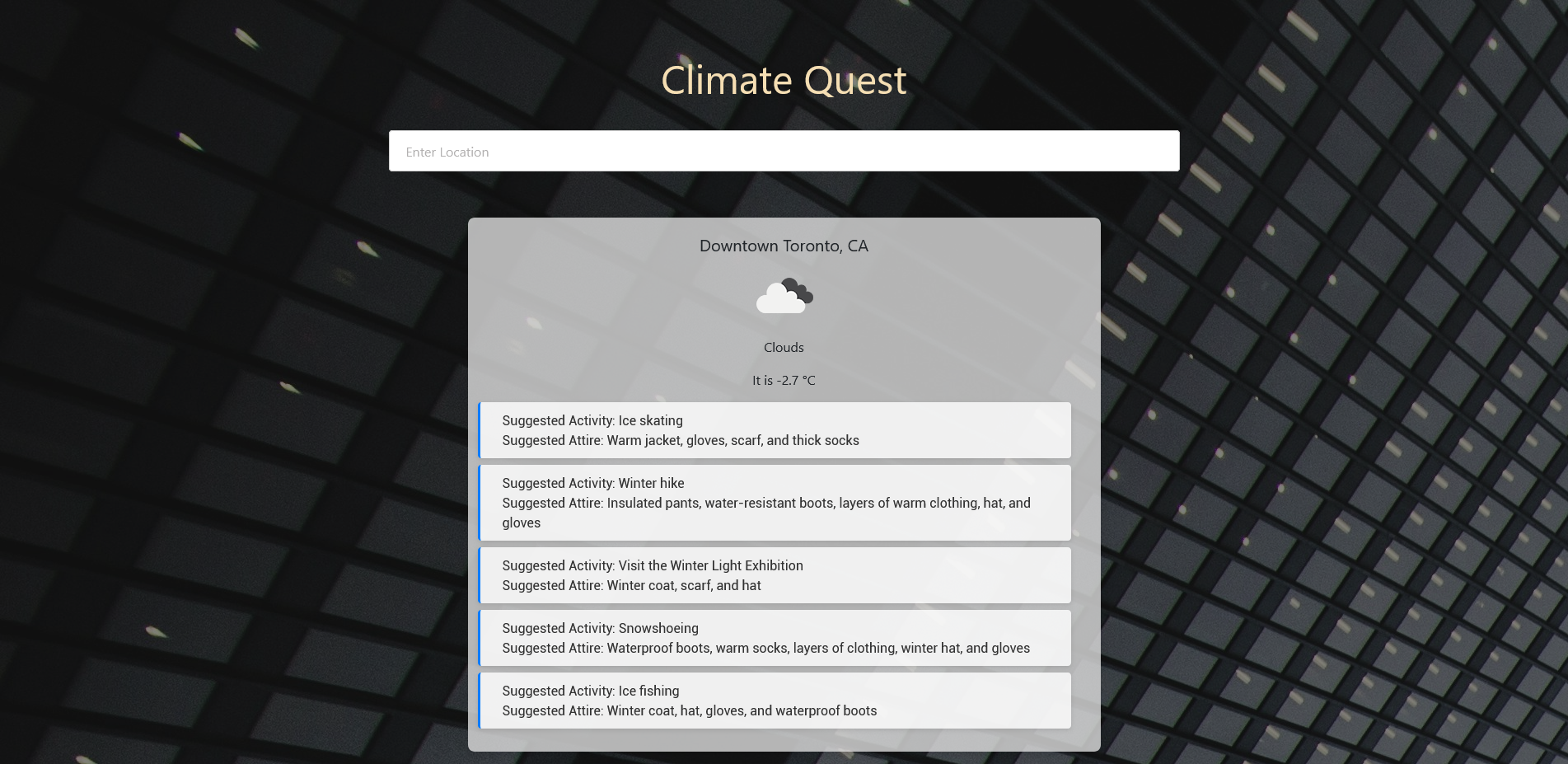Image resolution: width=1568 pixels, height=764 pixels.
Task: Click the cloudy weather icon
Action: point(784,297)
